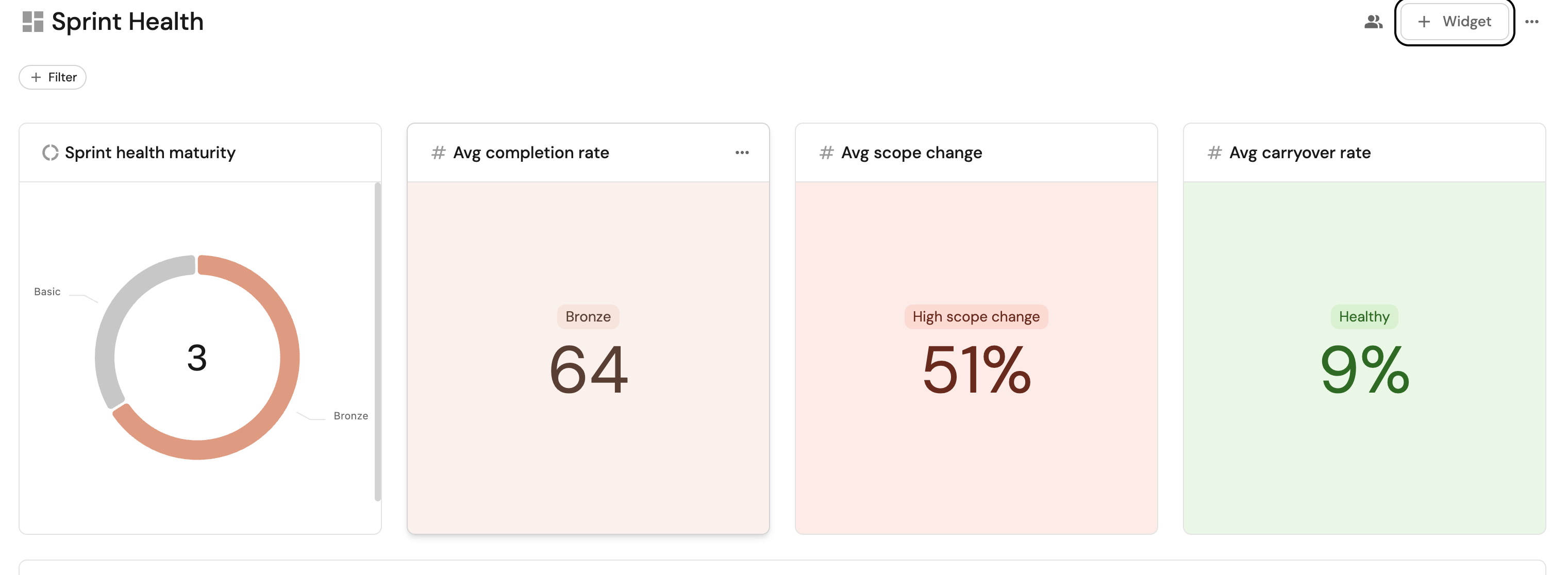Viewport: 1568px width, 575px height.
Task: Click the Bronze badge in completion rate
Action: tap(588, 317)
